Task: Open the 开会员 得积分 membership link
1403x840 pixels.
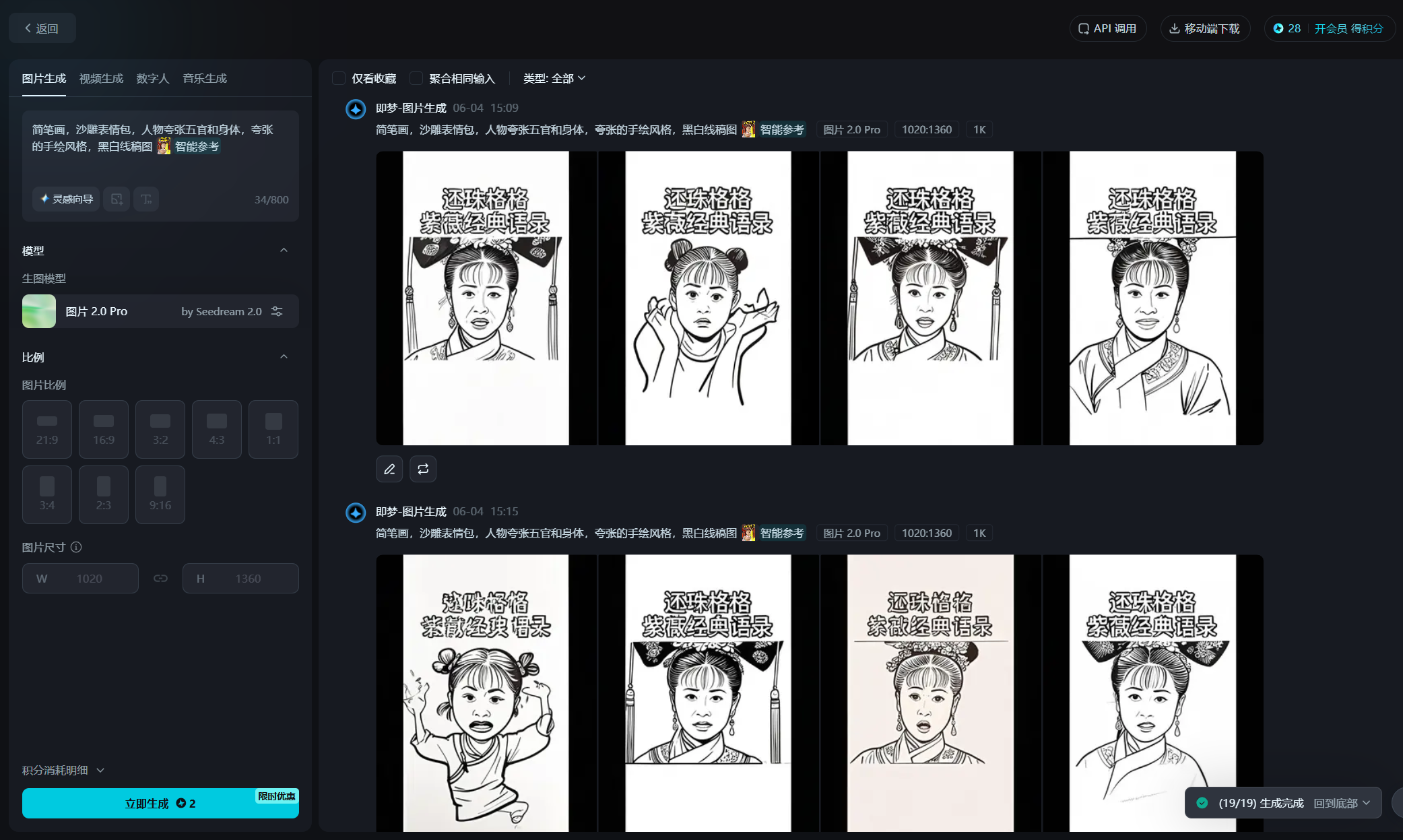Action: point(1348,28)
